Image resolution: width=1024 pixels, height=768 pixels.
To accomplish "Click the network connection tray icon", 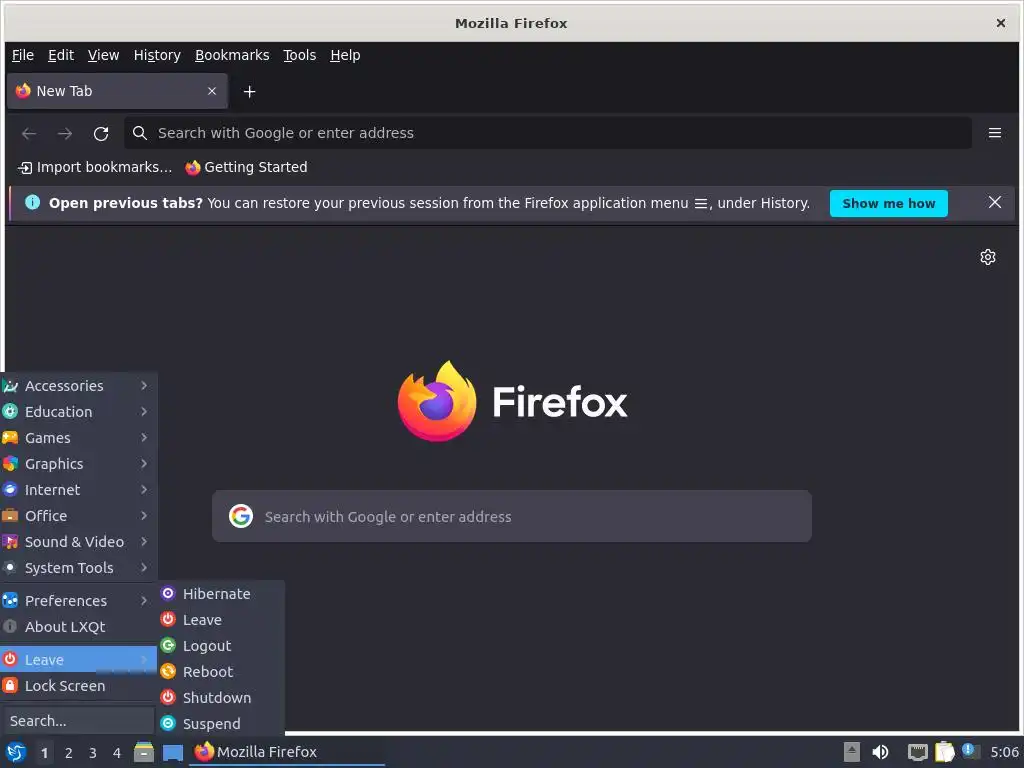I will (x=918, y=752).
